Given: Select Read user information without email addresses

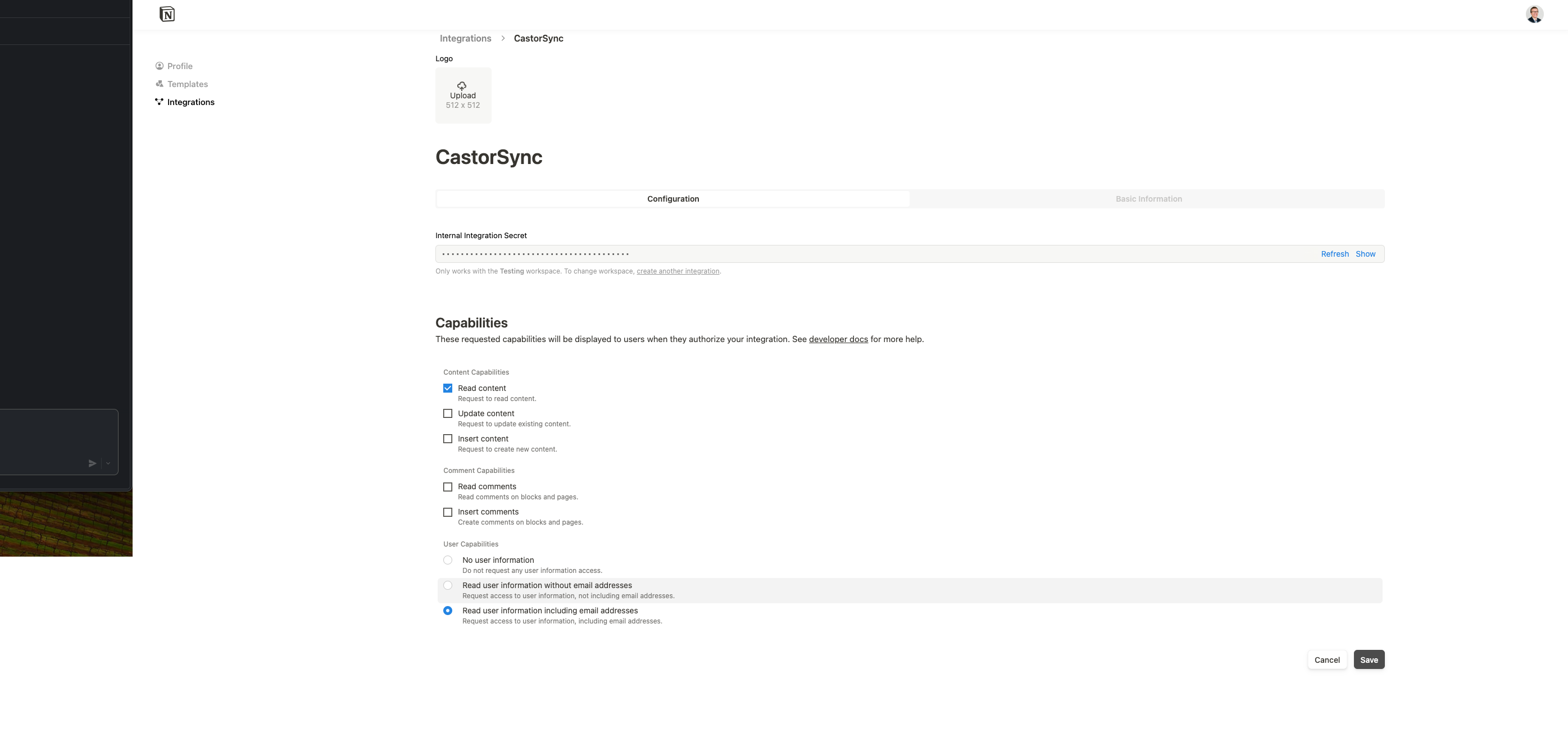Looking at the screenshot, I should [x=448, y=585].
